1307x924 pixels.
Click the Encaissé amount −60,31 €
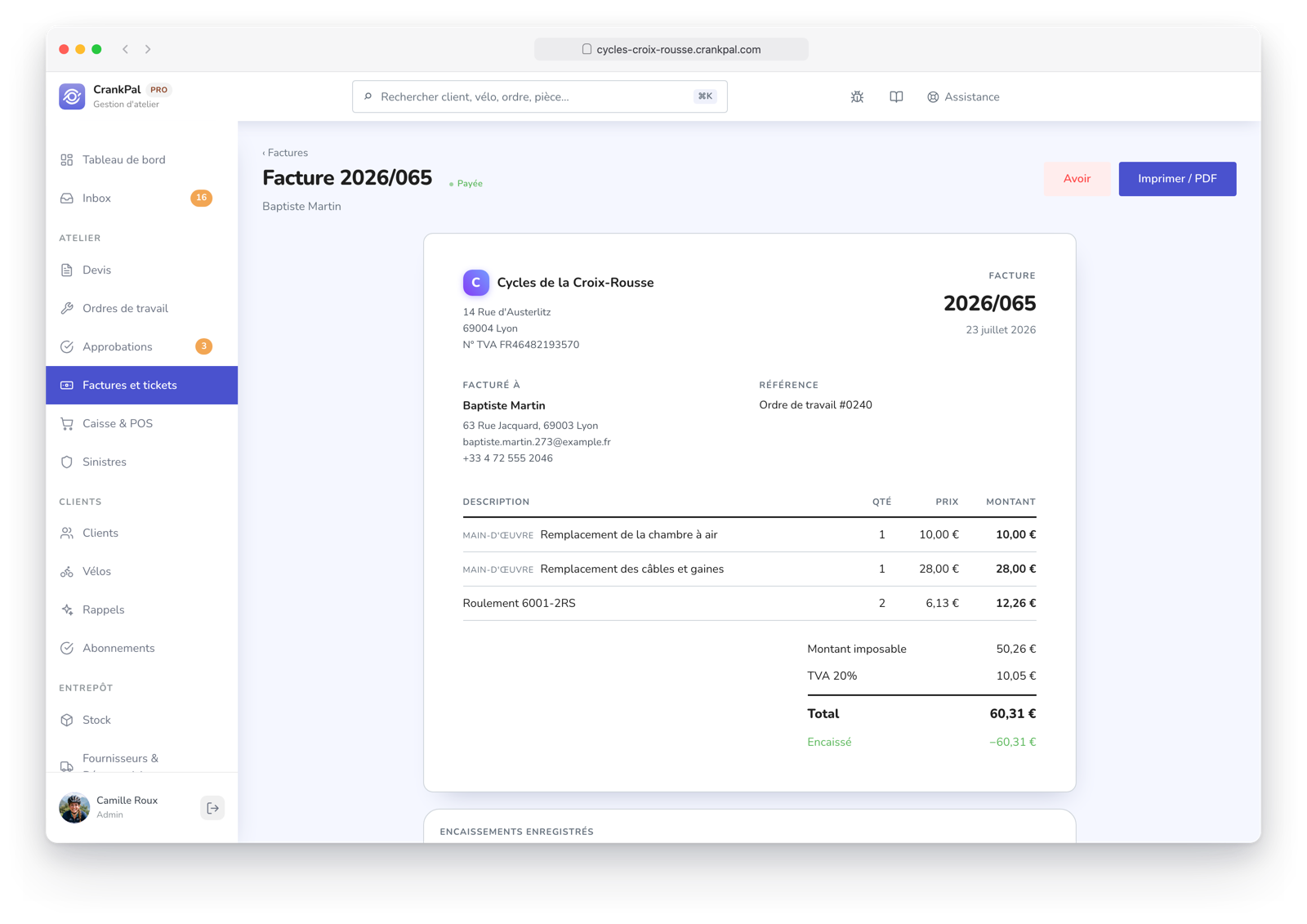(1013, 742)
